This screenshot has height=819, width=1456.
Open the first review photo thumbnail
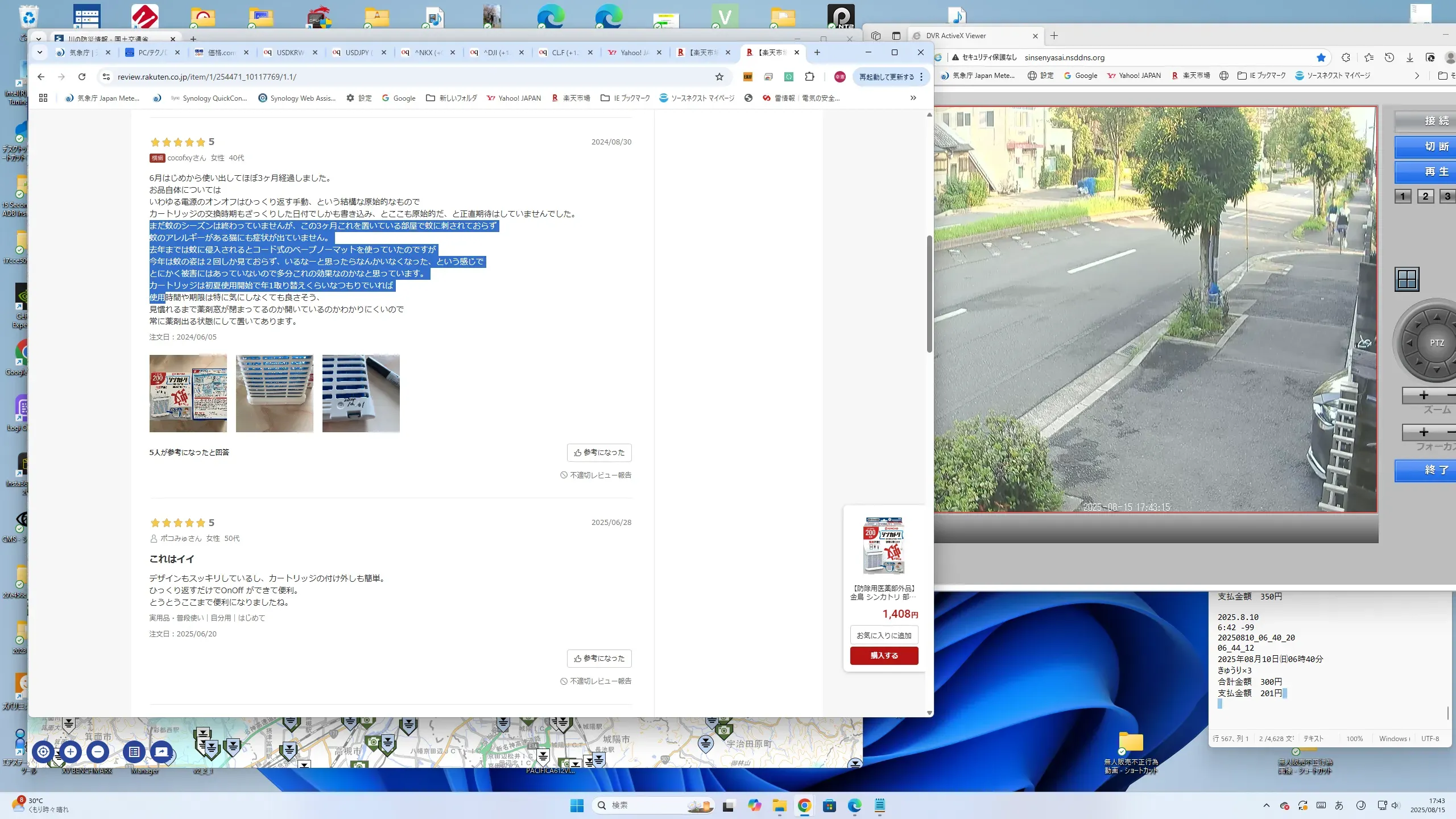pyautogui.click(x=188, y=394)
